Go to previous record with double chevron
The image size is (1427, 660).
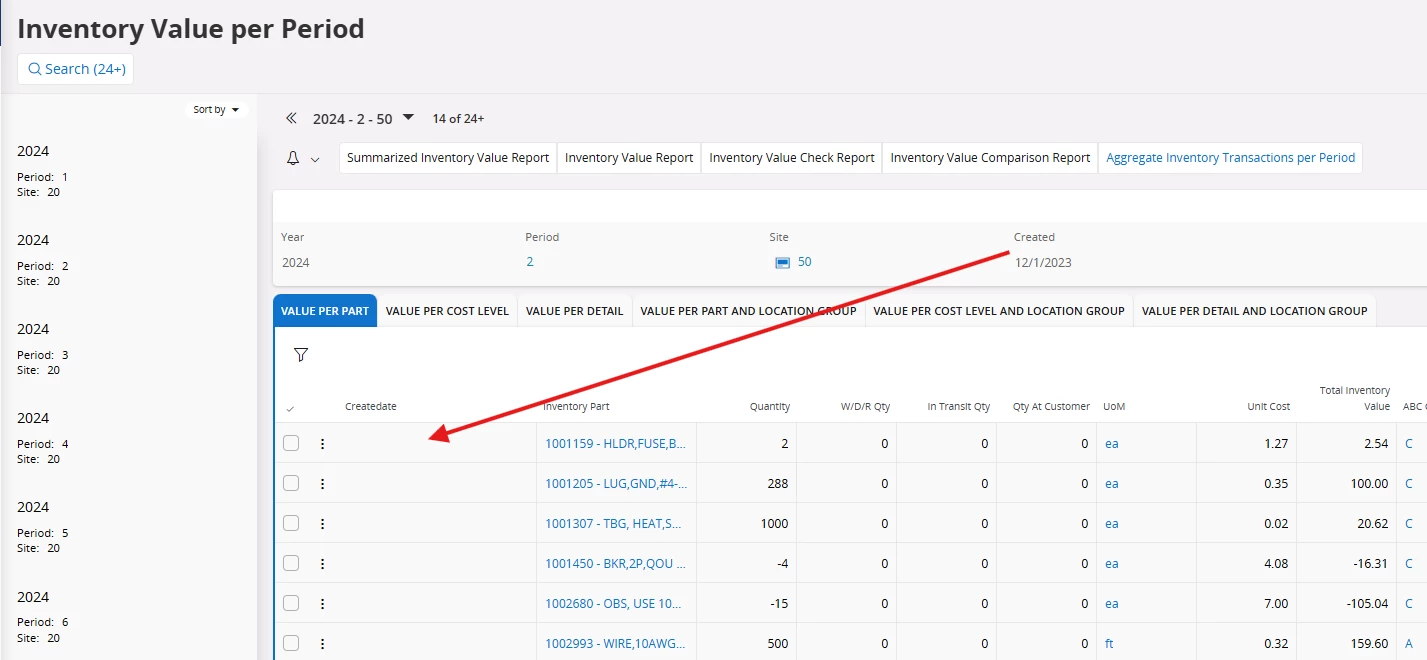(291, 118)
